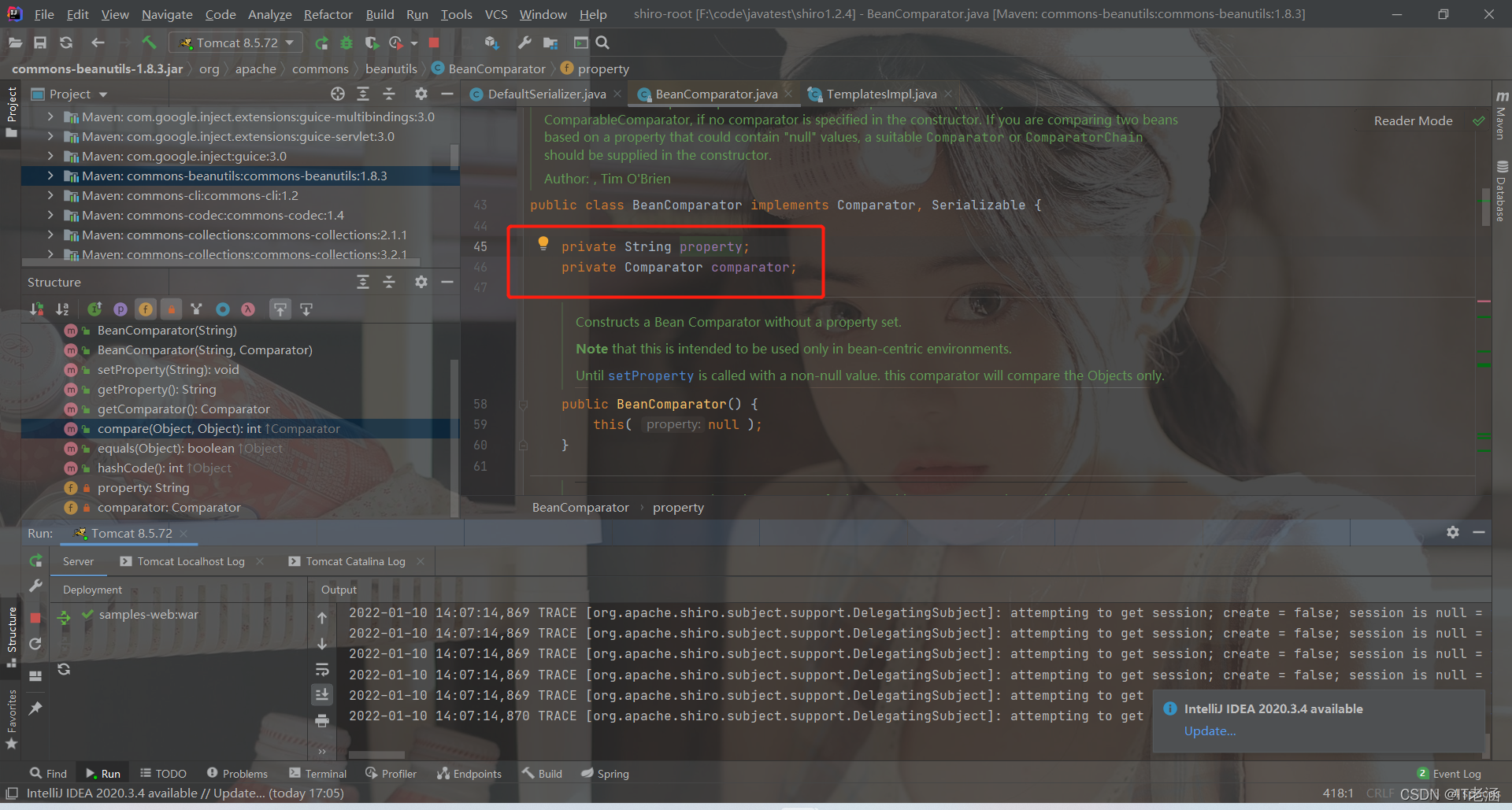Expand Maven: com.google.inject:guice:3.0 node
The image size is (1512, 810).
[x=50, y=156]
